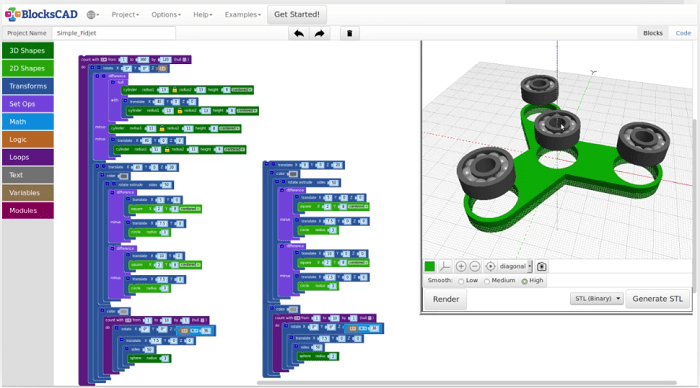The height and width of the screenshot is (388, 700).
Task: Zoom in the 3D view
Action: 461,267
